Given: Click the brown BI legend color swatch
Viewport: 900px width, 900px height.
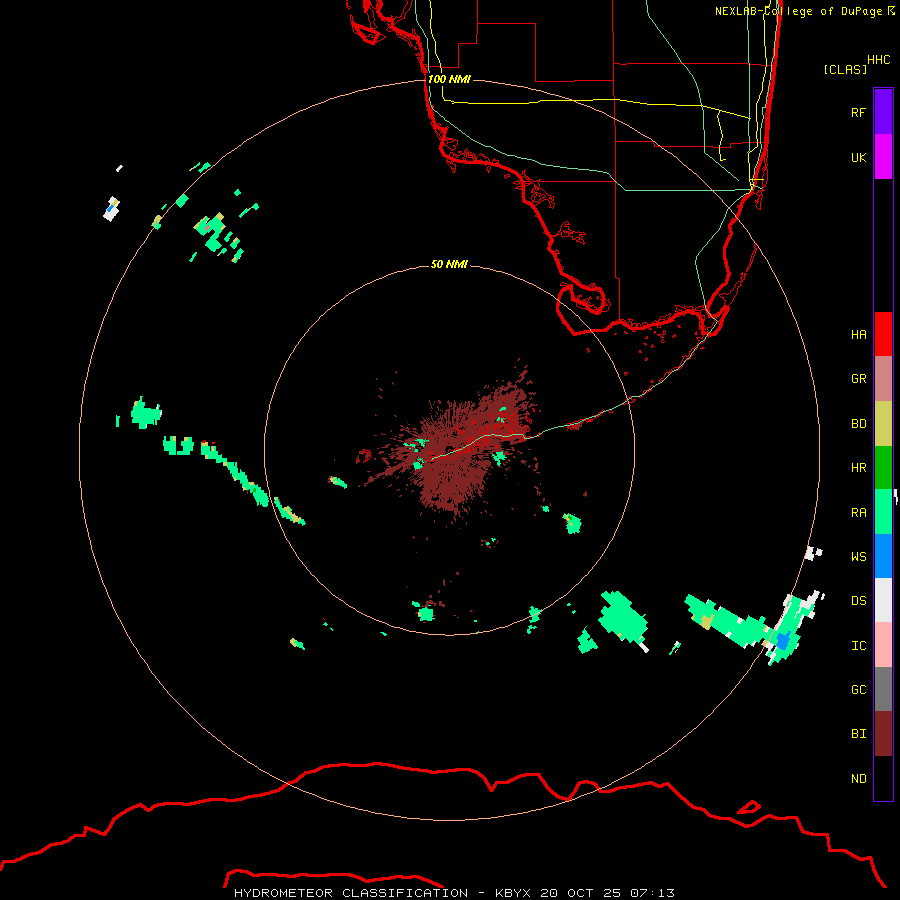Looking at the screenshot, I should click(x=883, y=734).
